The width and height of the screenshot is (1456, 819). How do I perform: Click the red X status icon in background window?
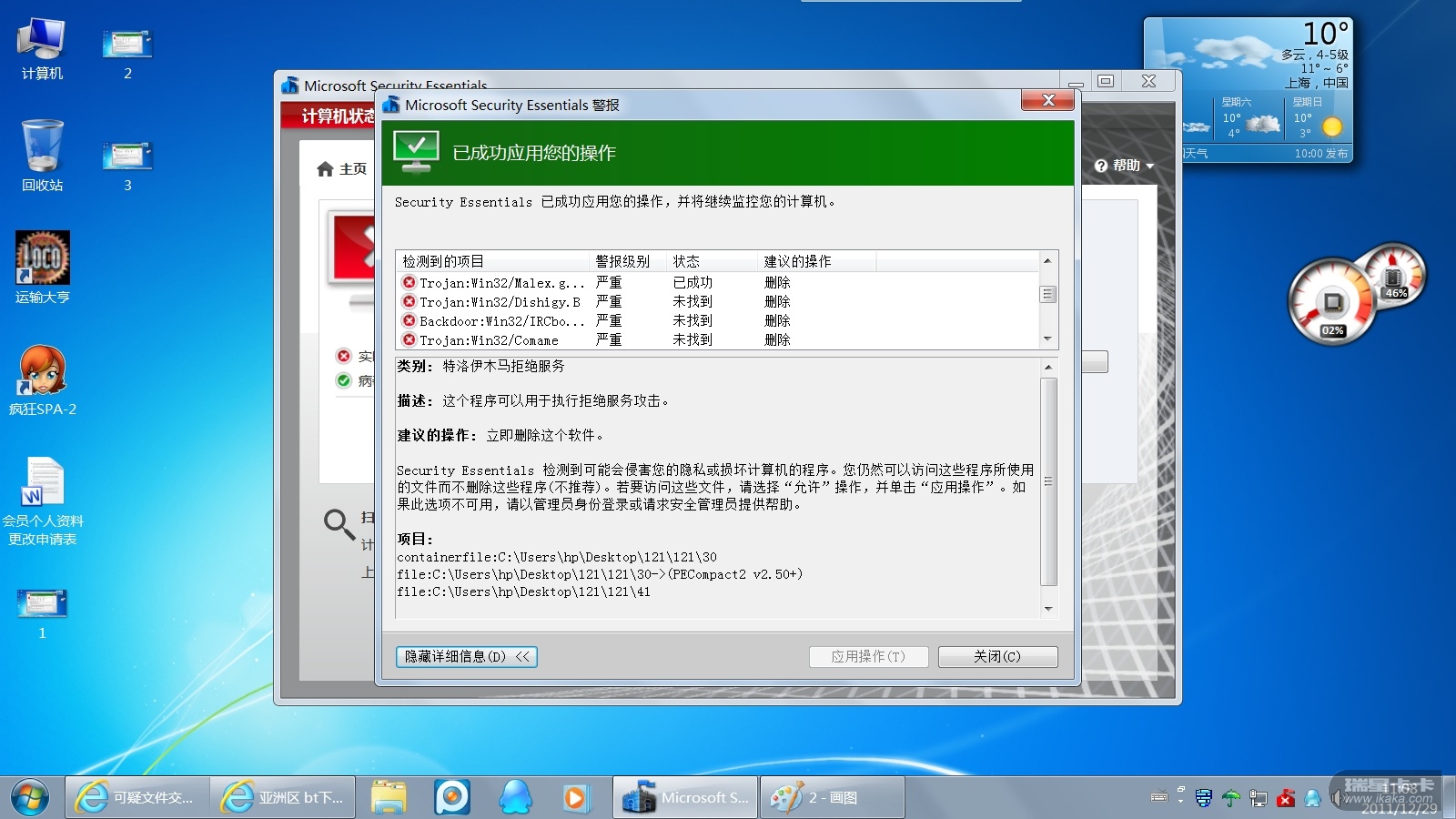[x=343, y=356]
